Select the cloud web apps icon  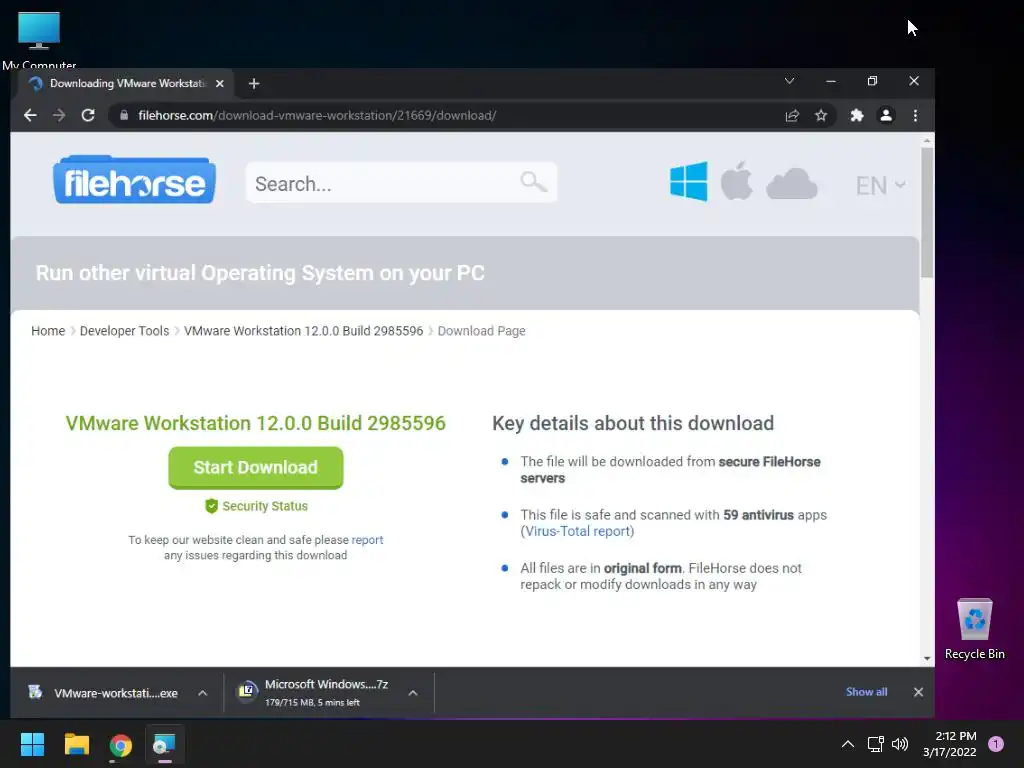click(x=792, y=184)
